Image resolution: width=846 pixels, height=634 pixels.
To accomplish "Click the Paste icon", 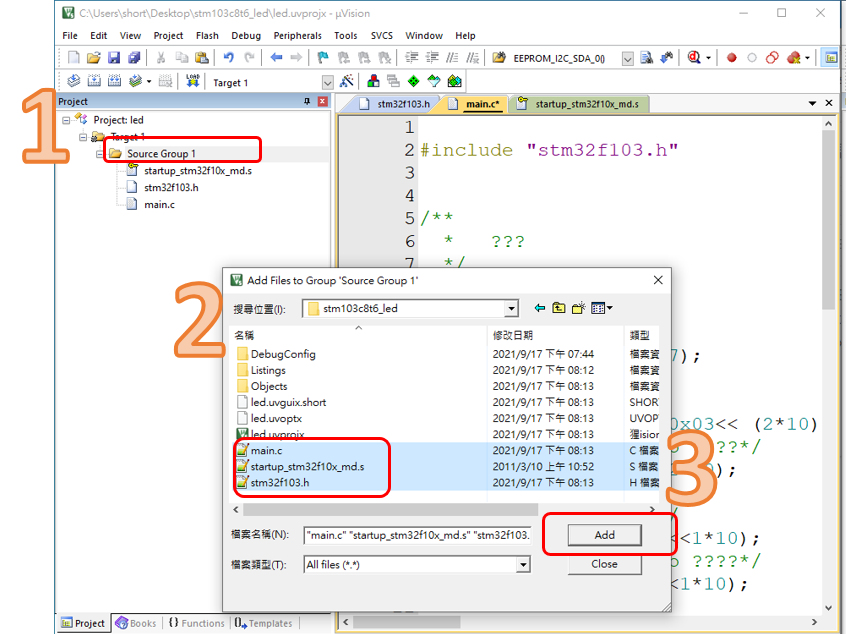I will [202, 58].
